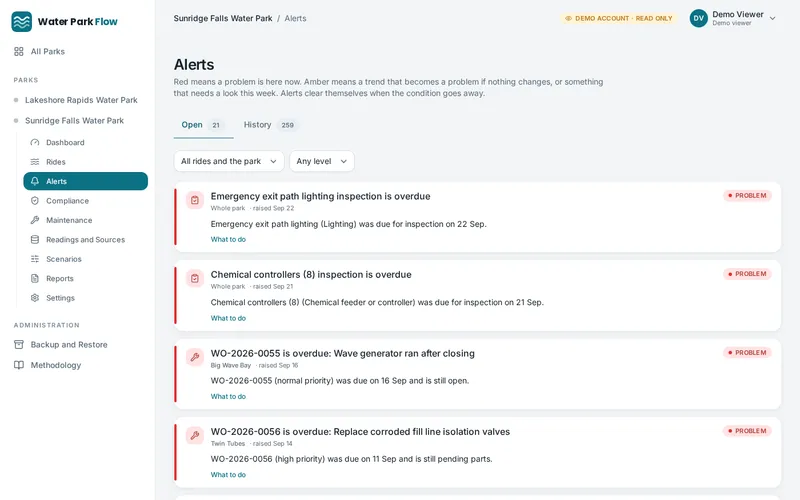
Task: Click the Twin Tubes raised Sep 14 text
Action: [252, 443]
